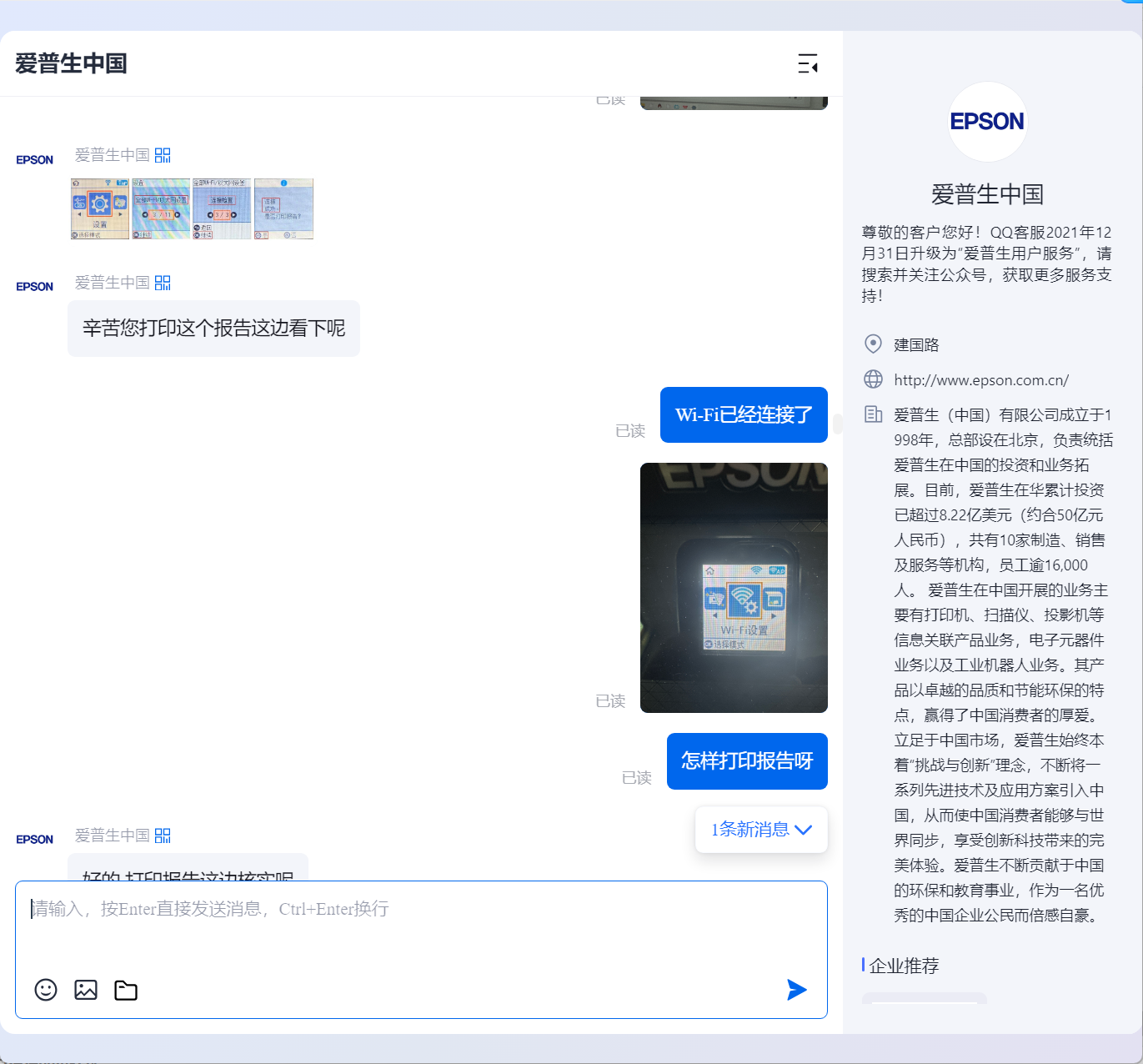Attach a file with folder icon

pos(126,990)
